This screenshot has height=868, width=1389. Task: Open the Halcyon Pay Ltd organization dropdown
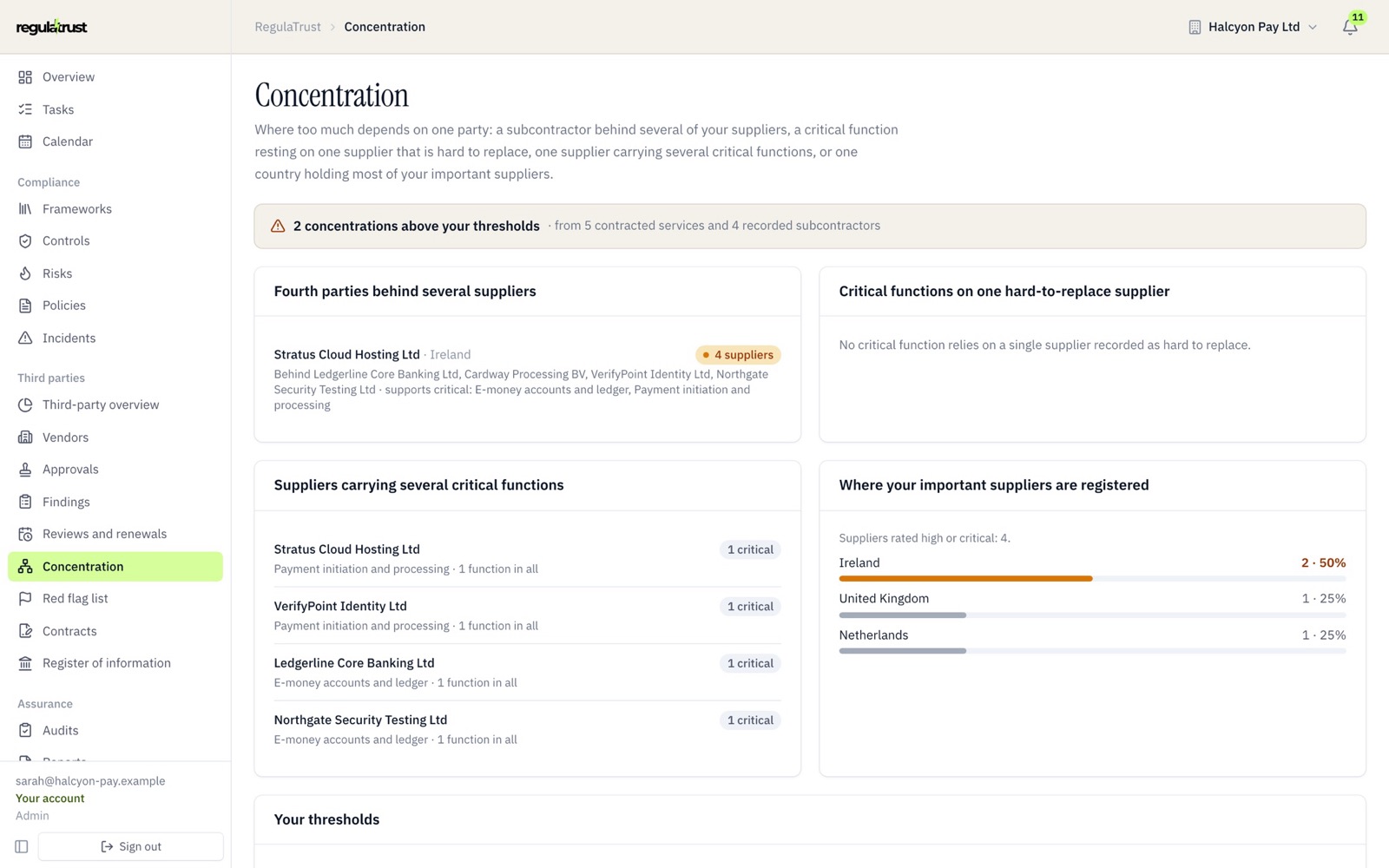click(x=1253, y=27)
